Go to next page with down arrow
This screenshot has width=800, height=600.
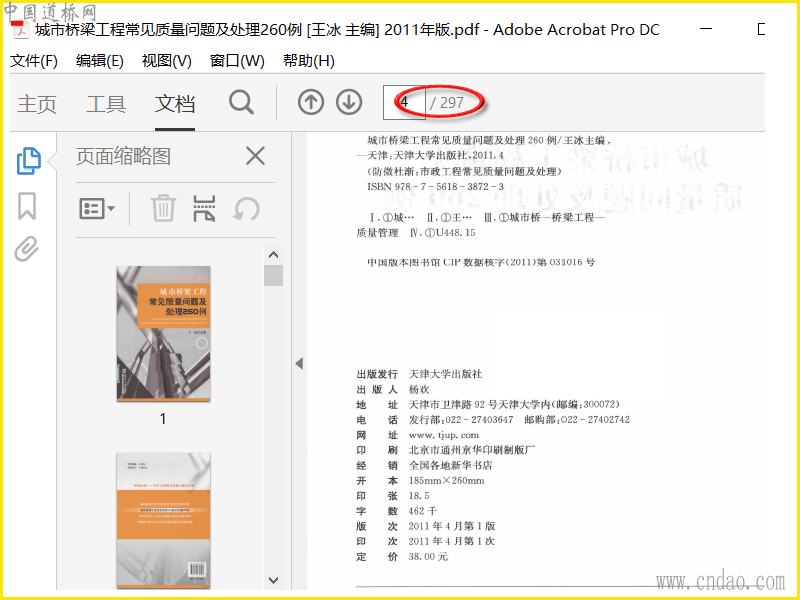point(349,102)
